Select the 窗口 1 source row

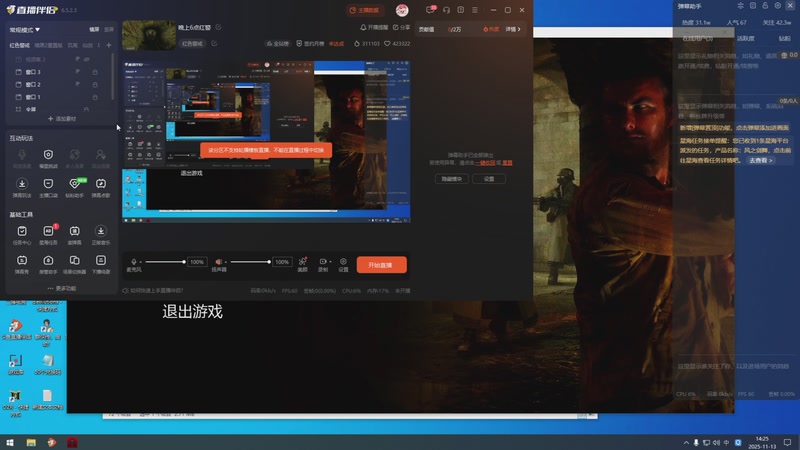[x=59, y=97]
